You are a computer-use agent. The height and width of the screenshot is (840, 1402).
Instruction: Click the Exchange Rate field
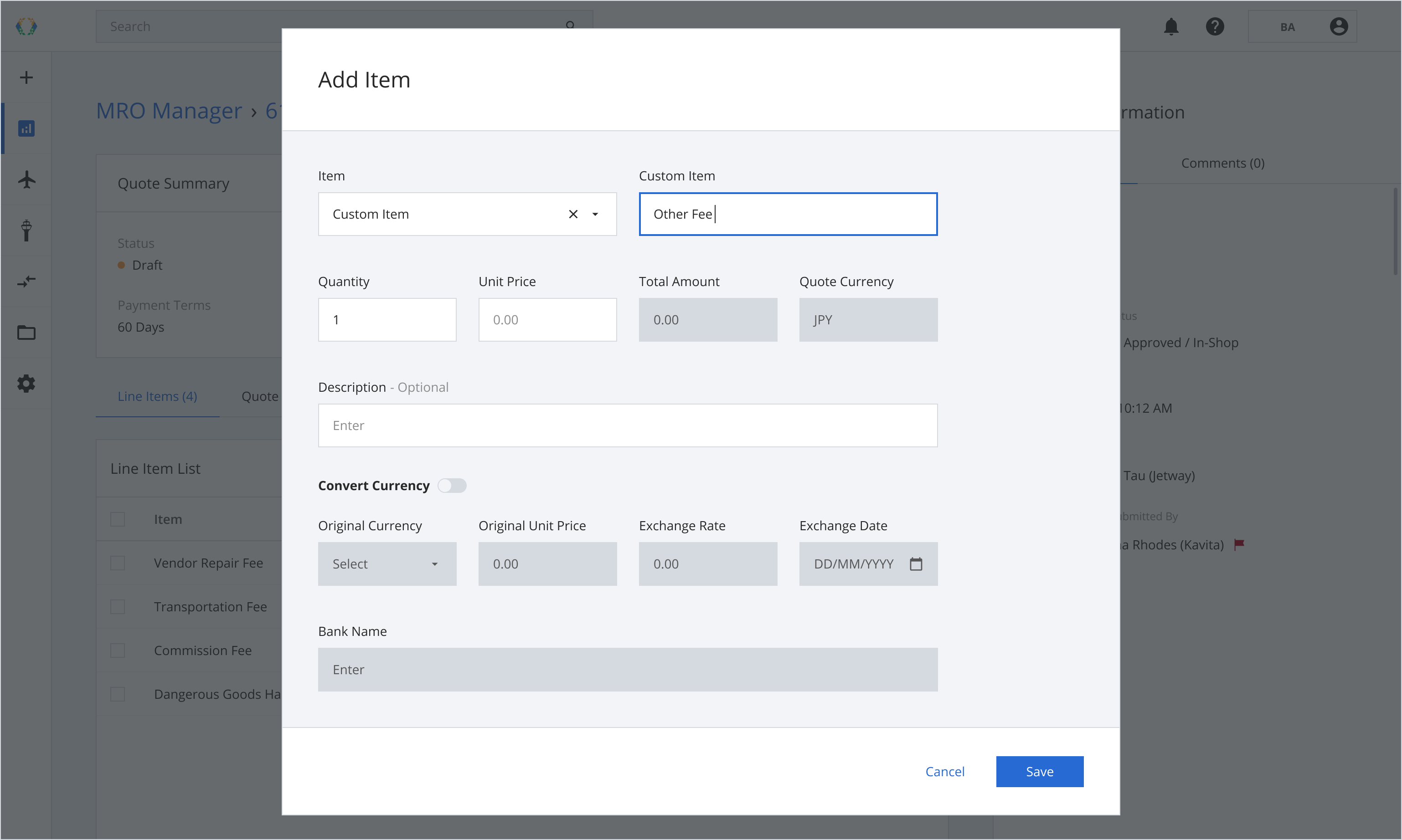708,564
